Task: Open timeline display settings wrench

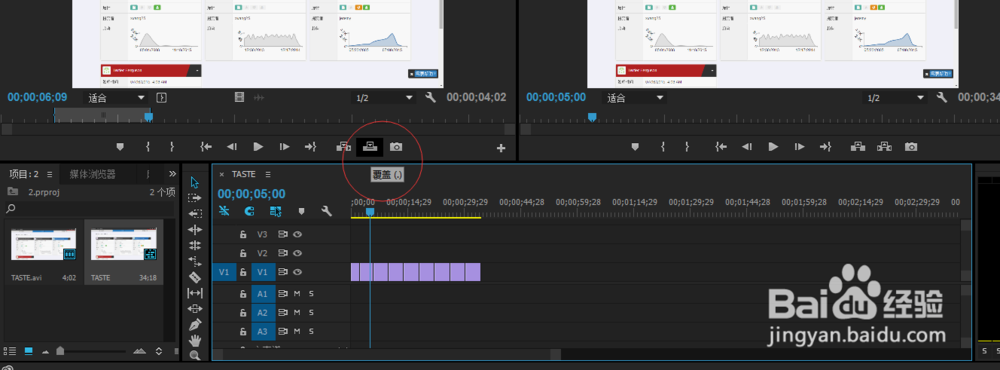Action: 327,211
